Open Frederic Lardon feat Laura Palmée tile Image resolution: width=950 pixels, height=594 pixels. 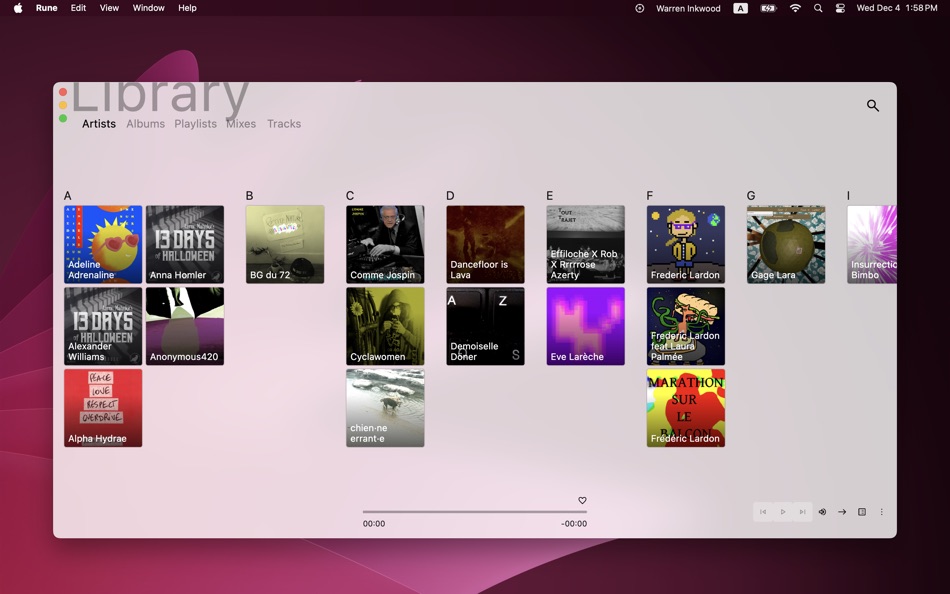[x=686, y=326]
